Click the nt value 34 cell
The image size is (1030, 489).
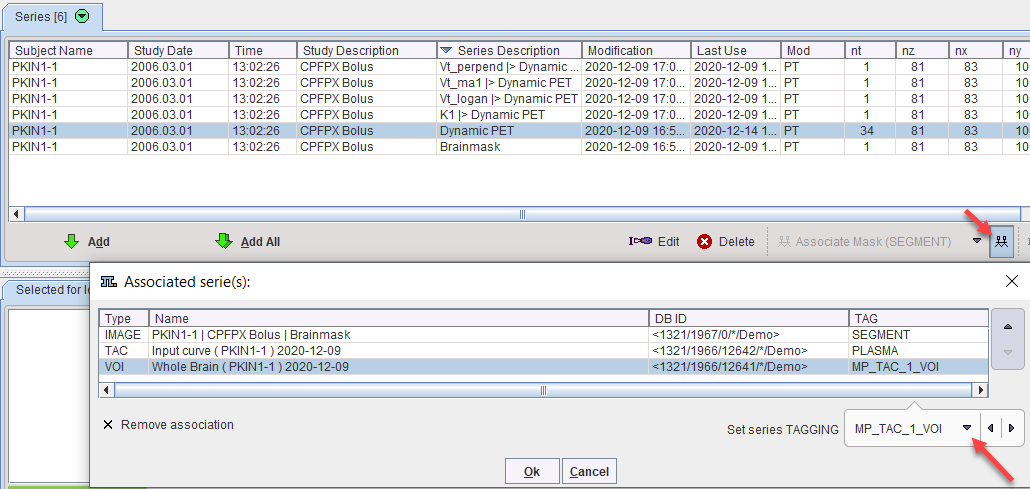pyautogui.click(x=870, y=131)
